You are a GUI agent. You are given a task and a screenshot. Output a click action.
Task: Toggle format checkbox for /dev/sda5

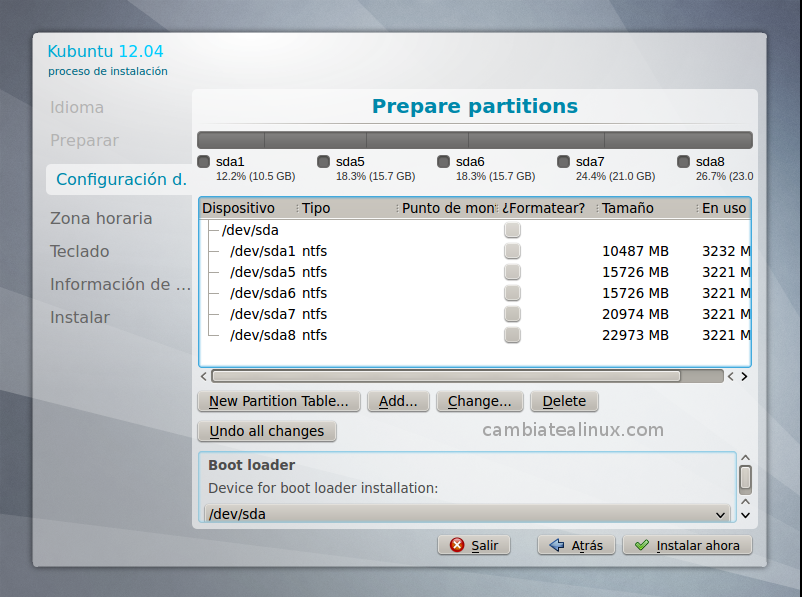(x=512, y=272)
